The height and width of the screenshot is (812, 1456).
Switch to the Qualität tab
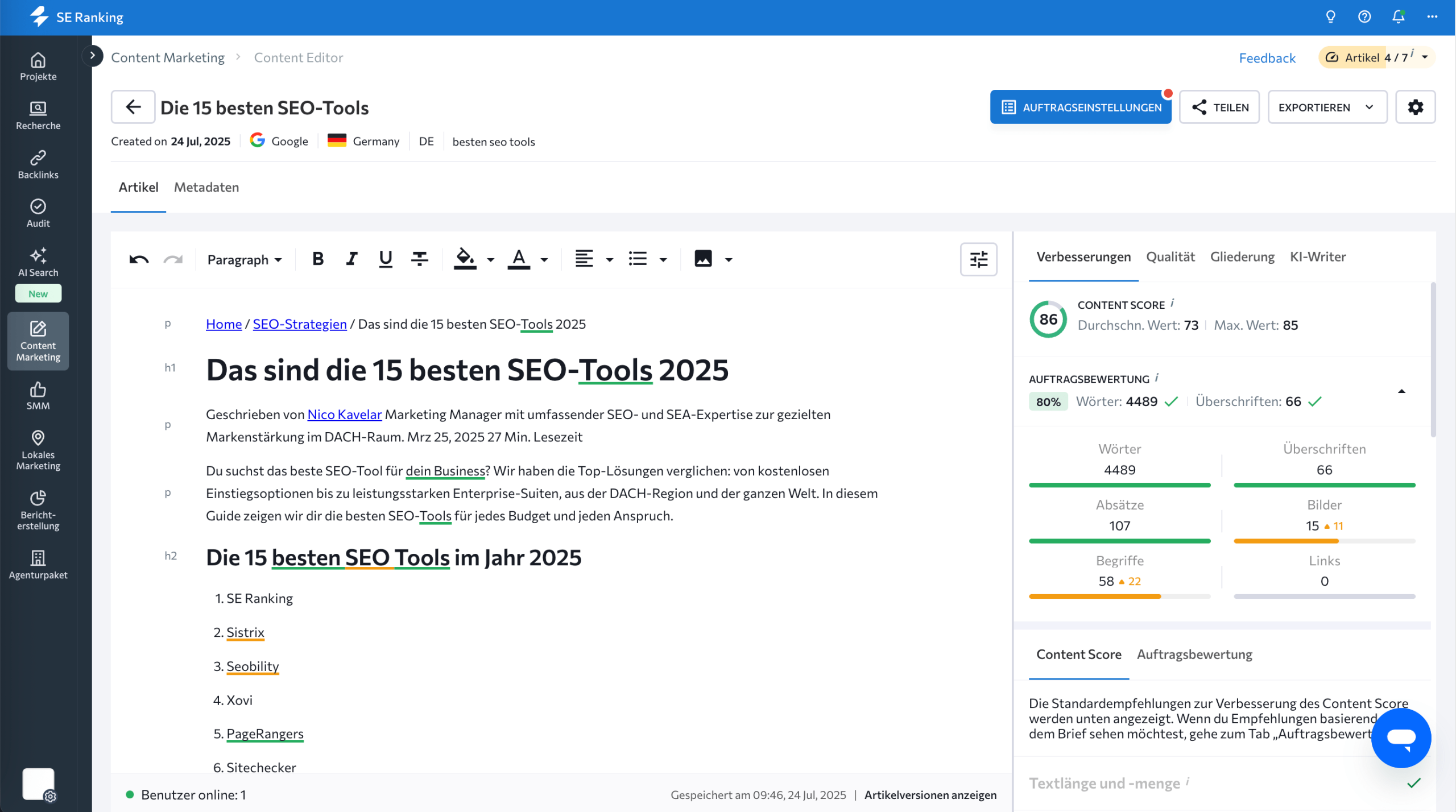[x=1170, y=256]
